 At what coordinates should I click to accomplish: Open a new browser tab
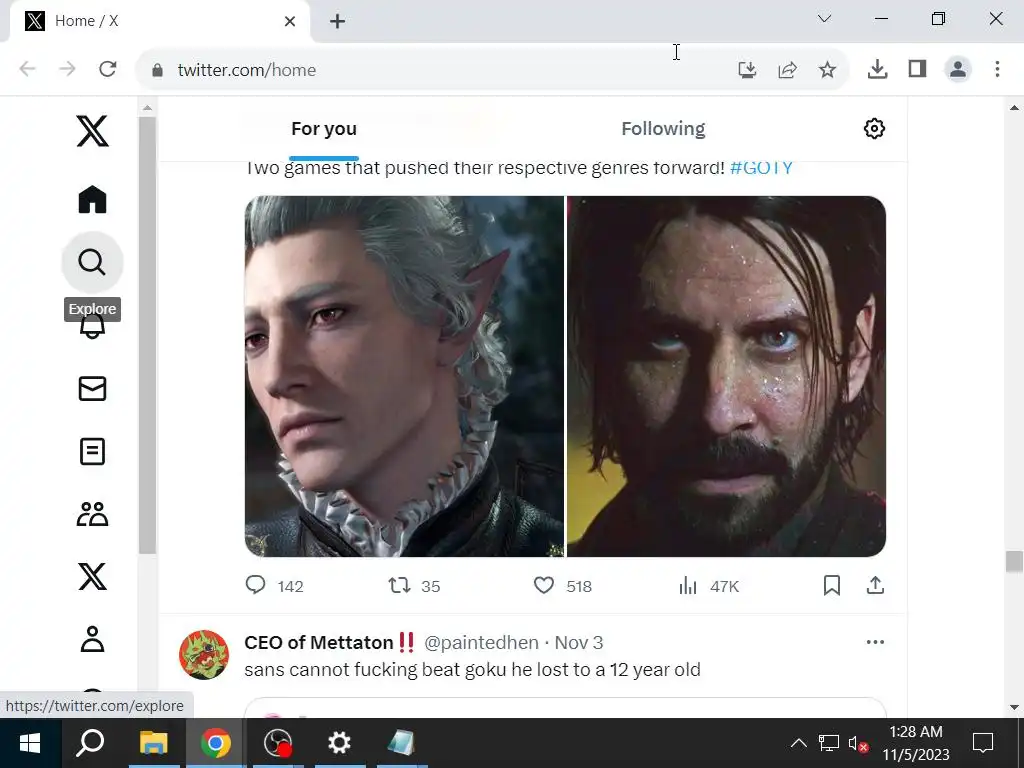point(337,22)
